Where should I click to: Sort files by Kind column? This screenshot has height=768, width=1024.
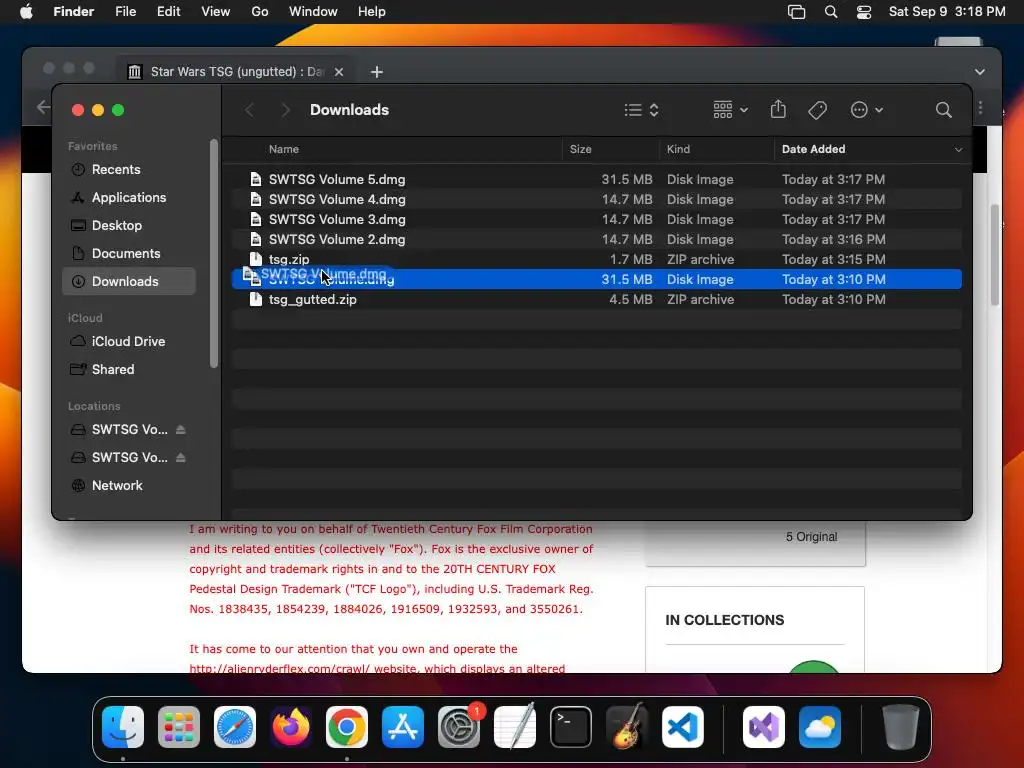(678, 149)
